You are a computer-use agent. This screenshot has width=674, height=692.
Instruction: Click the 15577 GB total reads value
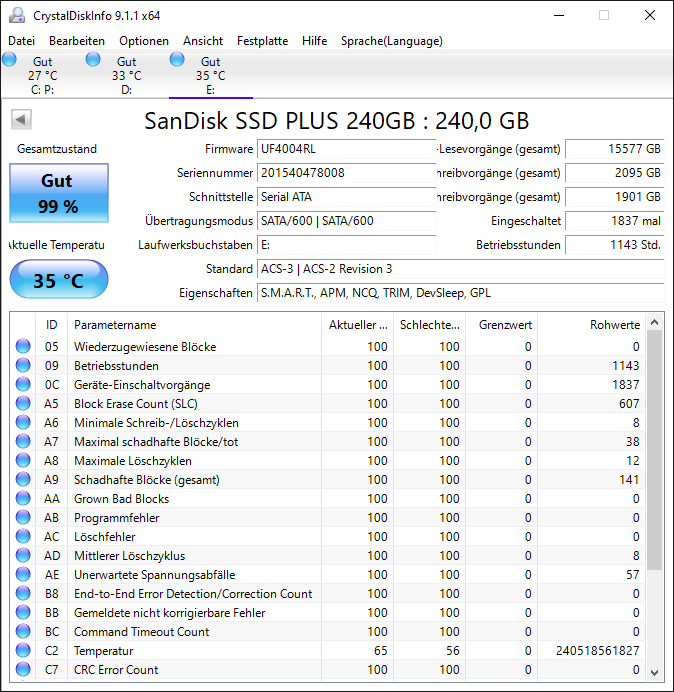614,149
